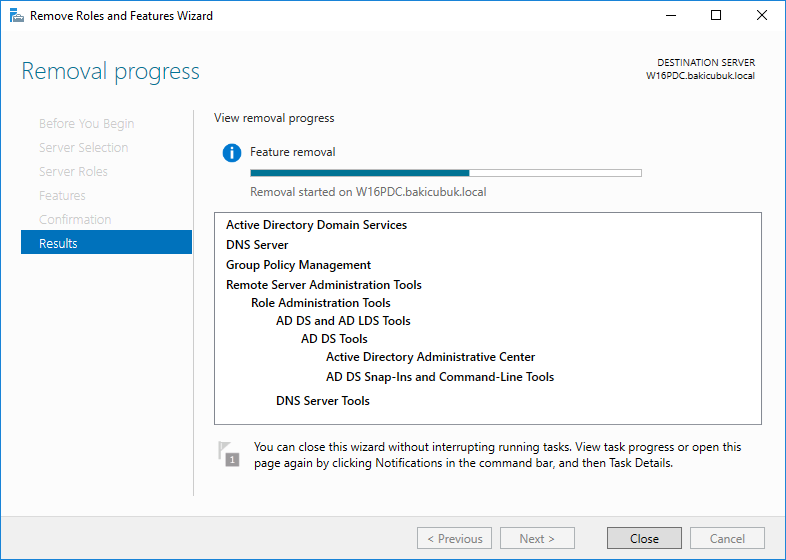
Task: Click the window title text
Action: tap(121, 16)
